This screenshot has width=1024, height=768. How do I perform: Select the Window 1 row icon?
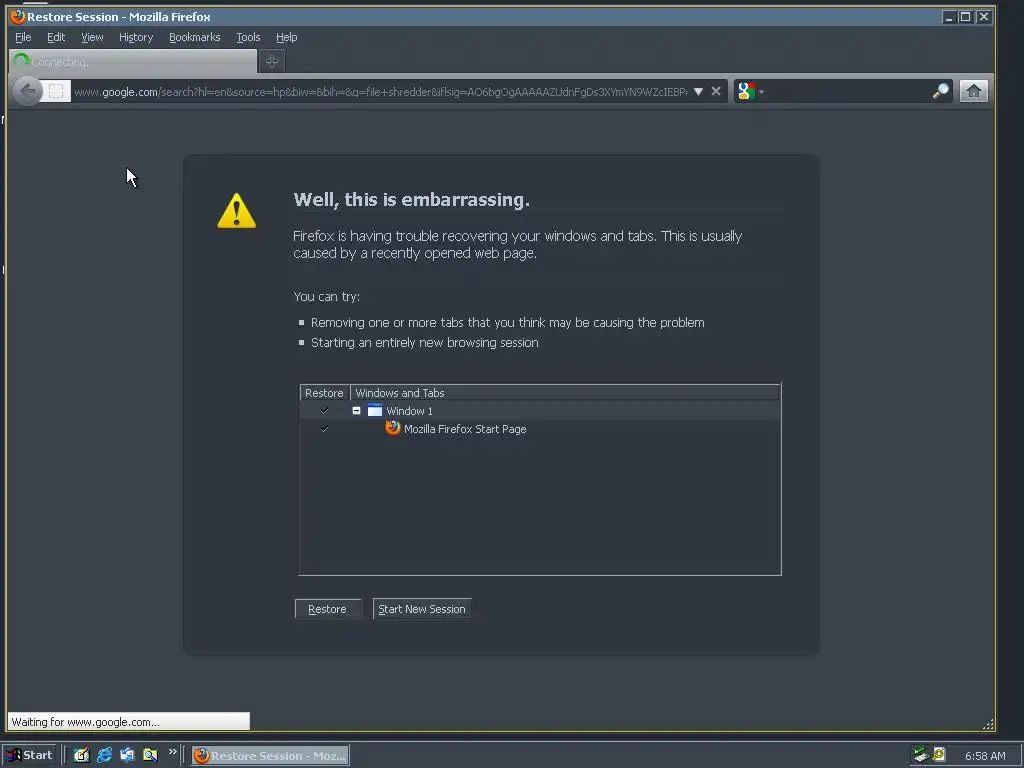(375, 410)
